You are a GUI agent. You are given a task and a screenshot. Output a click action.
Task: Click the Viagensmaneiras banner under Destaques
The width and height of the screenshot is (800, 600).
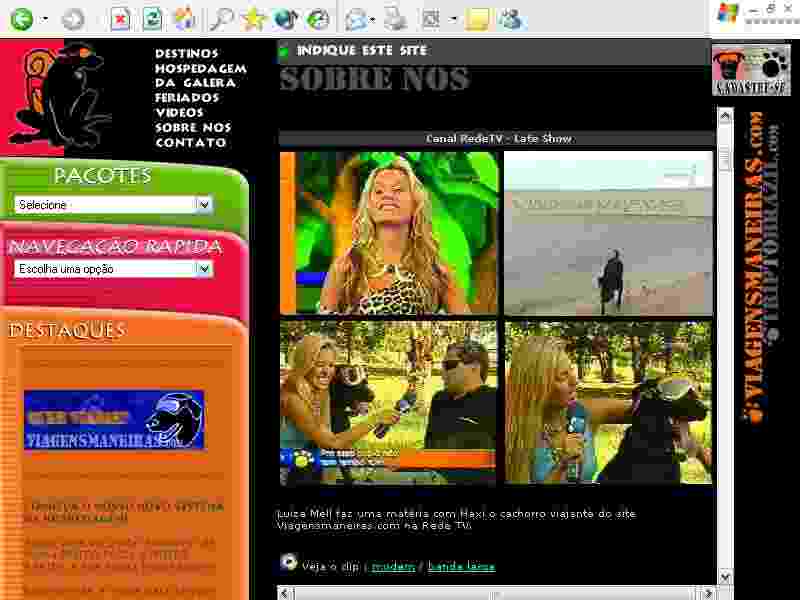tap(114, 420)
